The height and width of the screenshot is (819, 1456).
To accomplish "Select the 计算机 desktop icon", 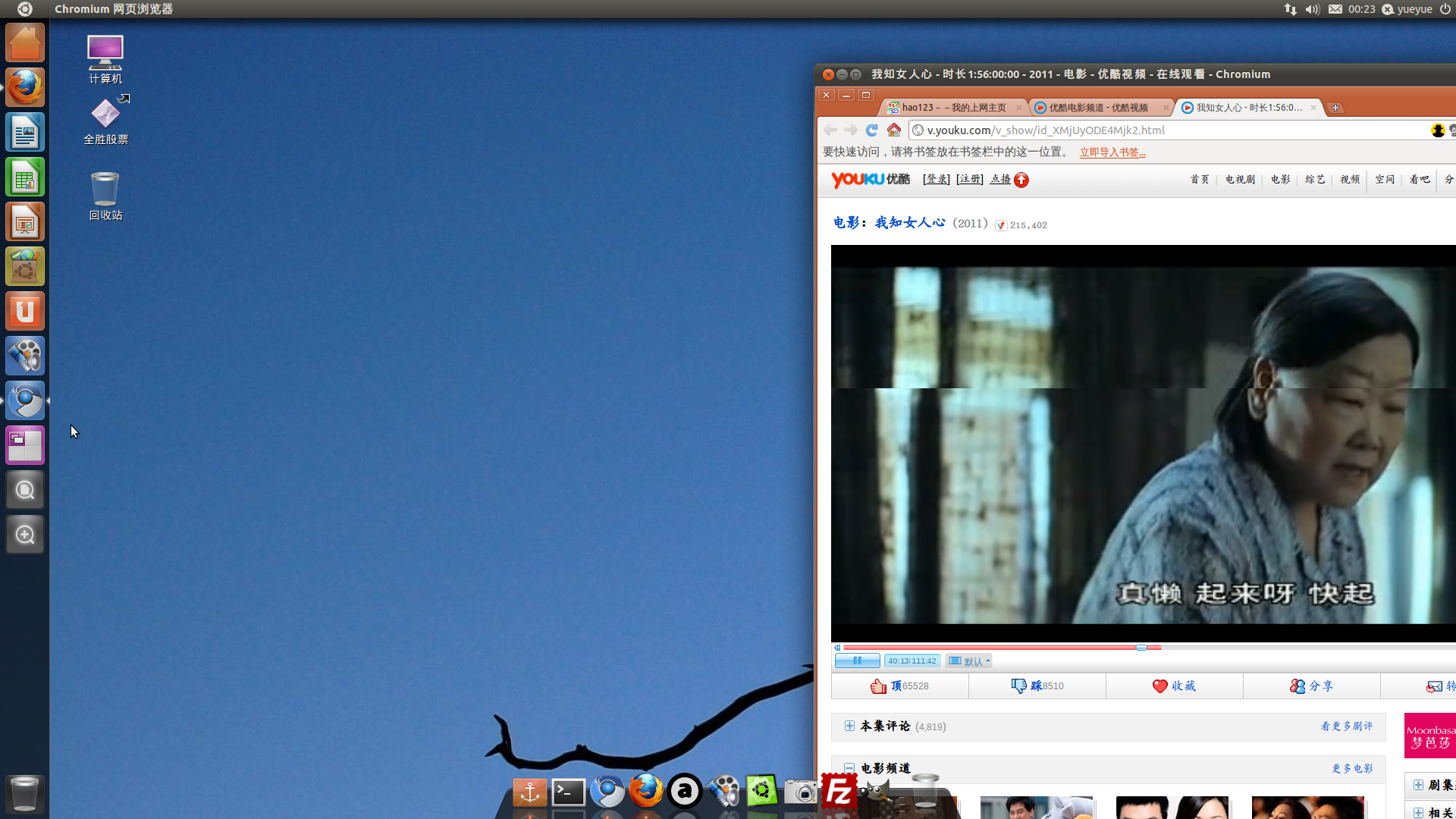I will pos(105,59).
